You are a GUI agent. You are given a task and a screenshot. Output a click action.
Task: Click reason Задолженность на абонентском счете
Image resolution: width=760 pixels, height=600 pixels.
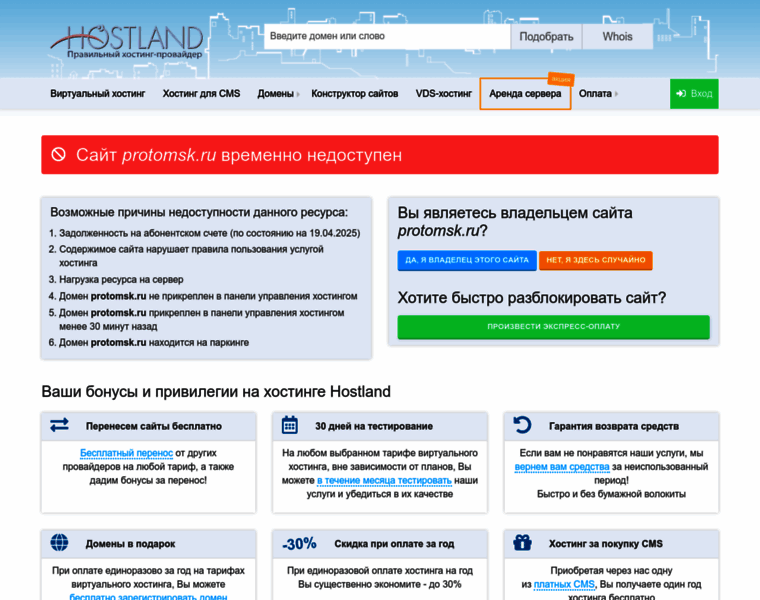[x=209, y=233]
